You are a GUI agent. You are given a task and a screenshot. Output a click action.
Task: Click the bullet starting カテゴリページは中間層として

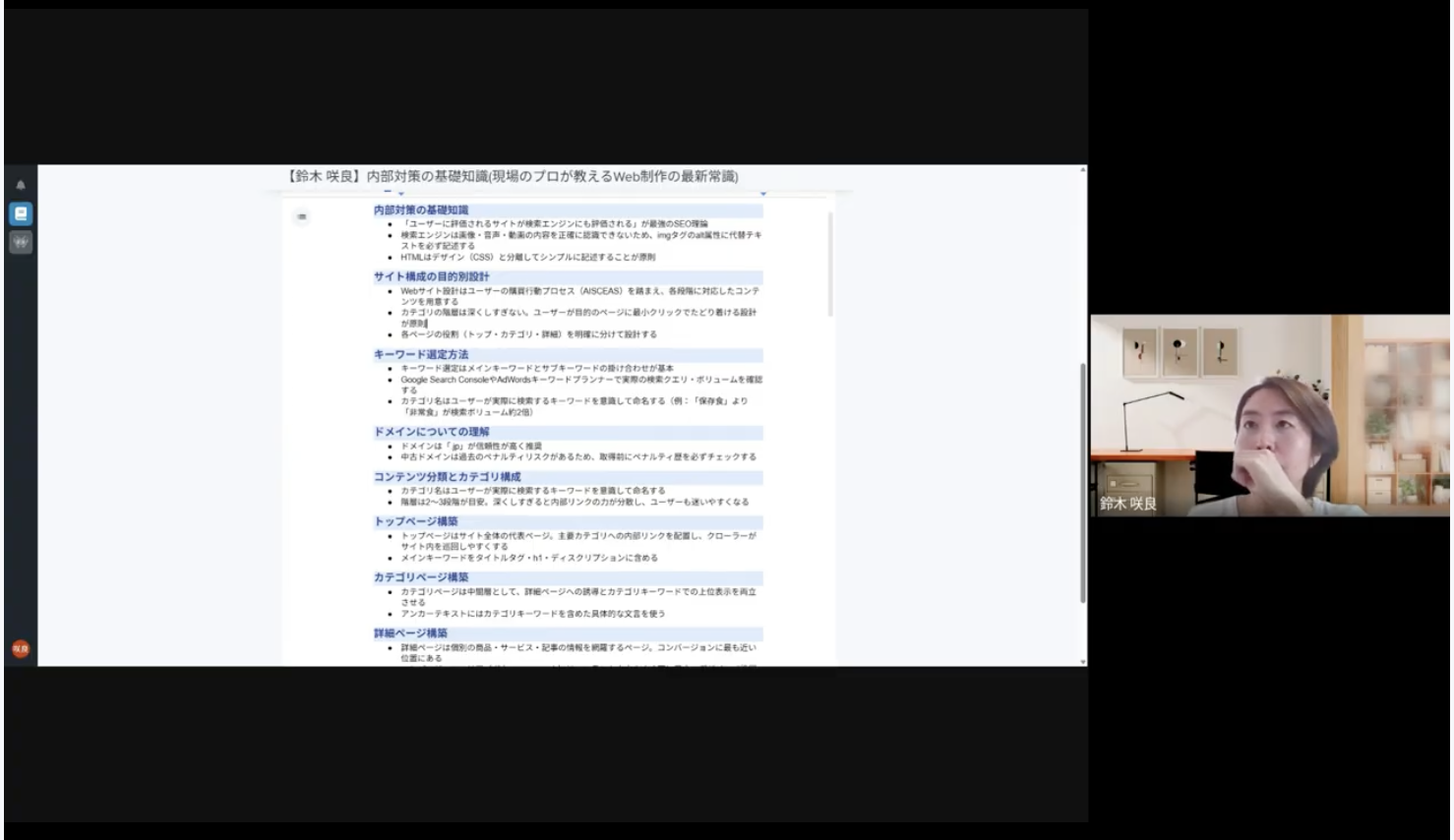(x=578, y=597)
